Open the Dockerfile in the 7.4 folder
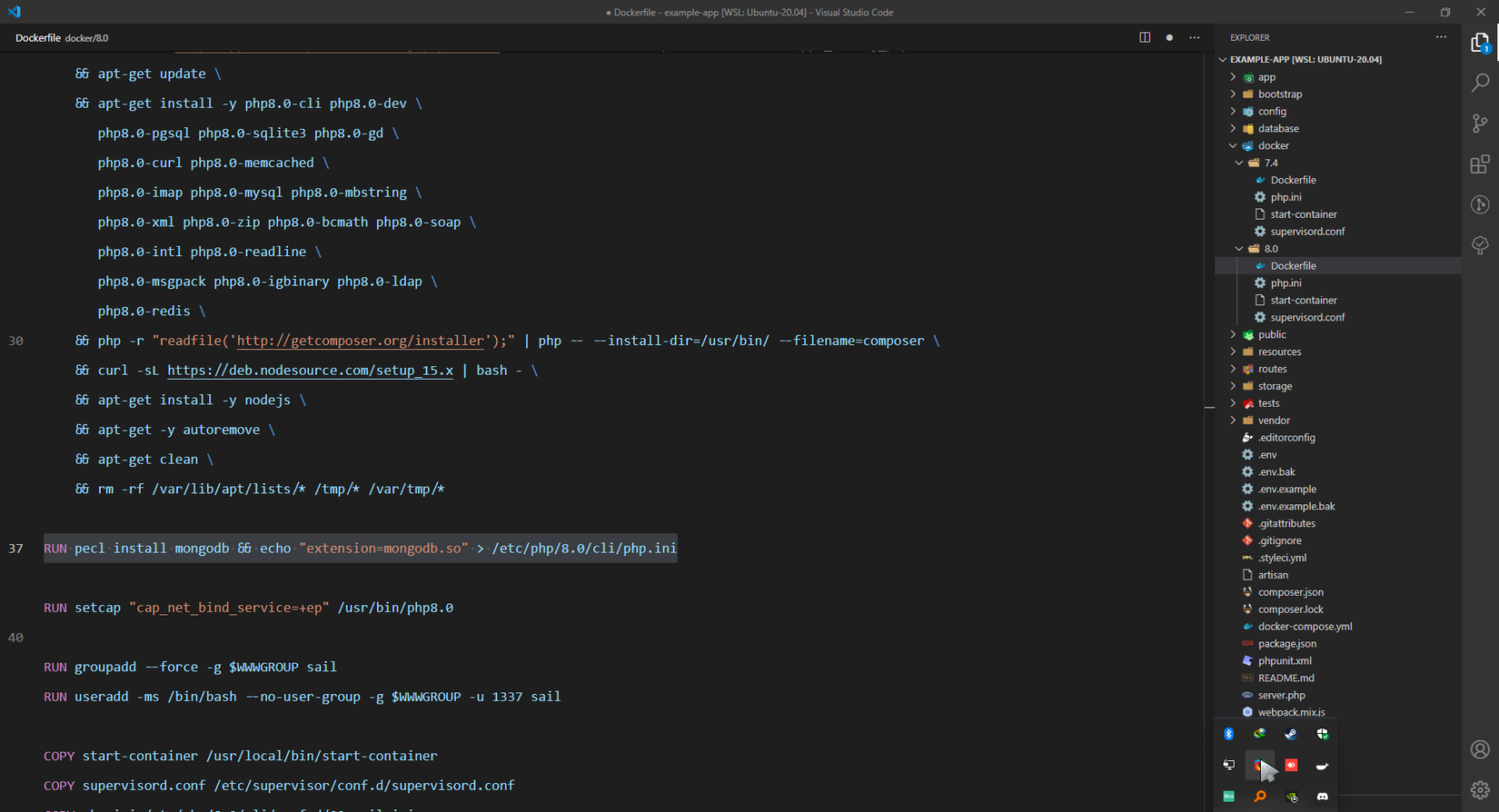 point(1293,180)
